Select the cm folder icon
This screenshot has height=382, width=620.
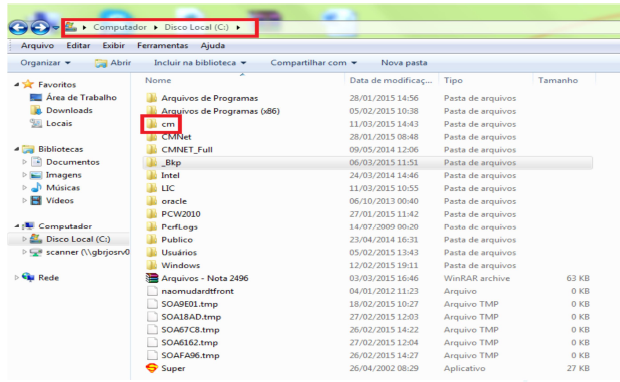point(151,124)
